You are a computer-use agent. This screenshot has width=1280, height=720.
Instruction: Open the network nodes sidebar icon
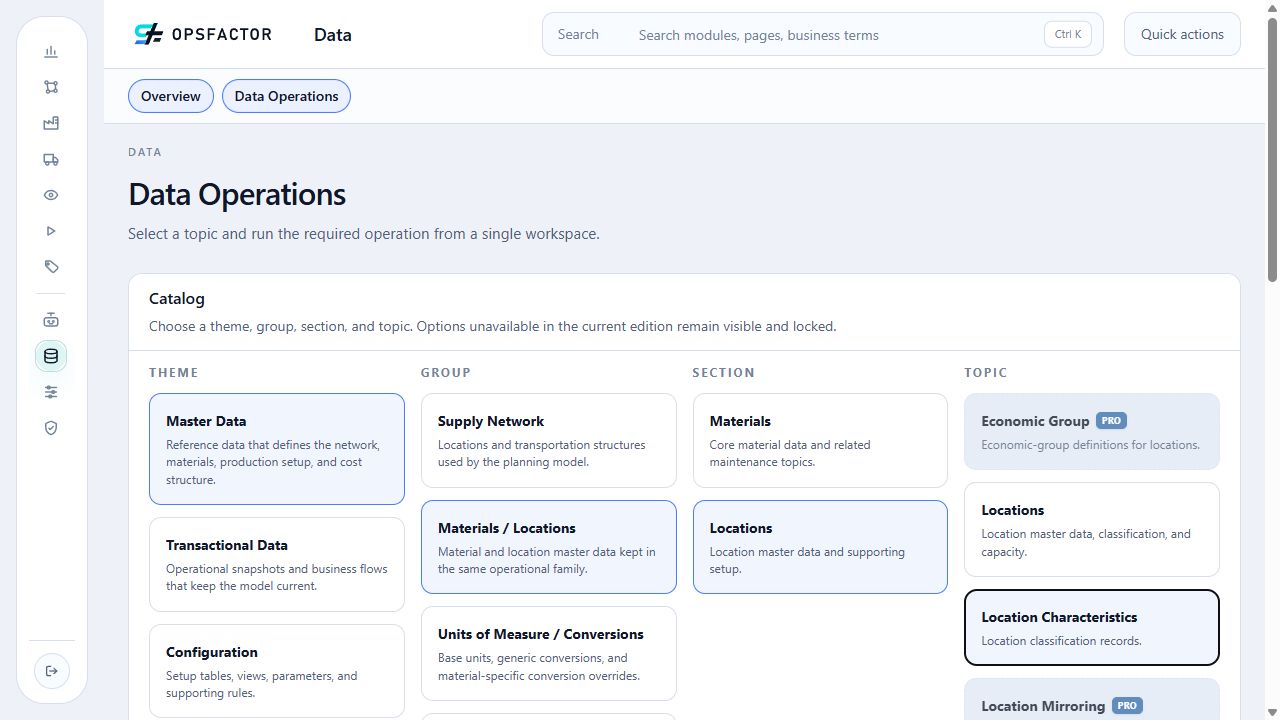click(x=51, y=87)
